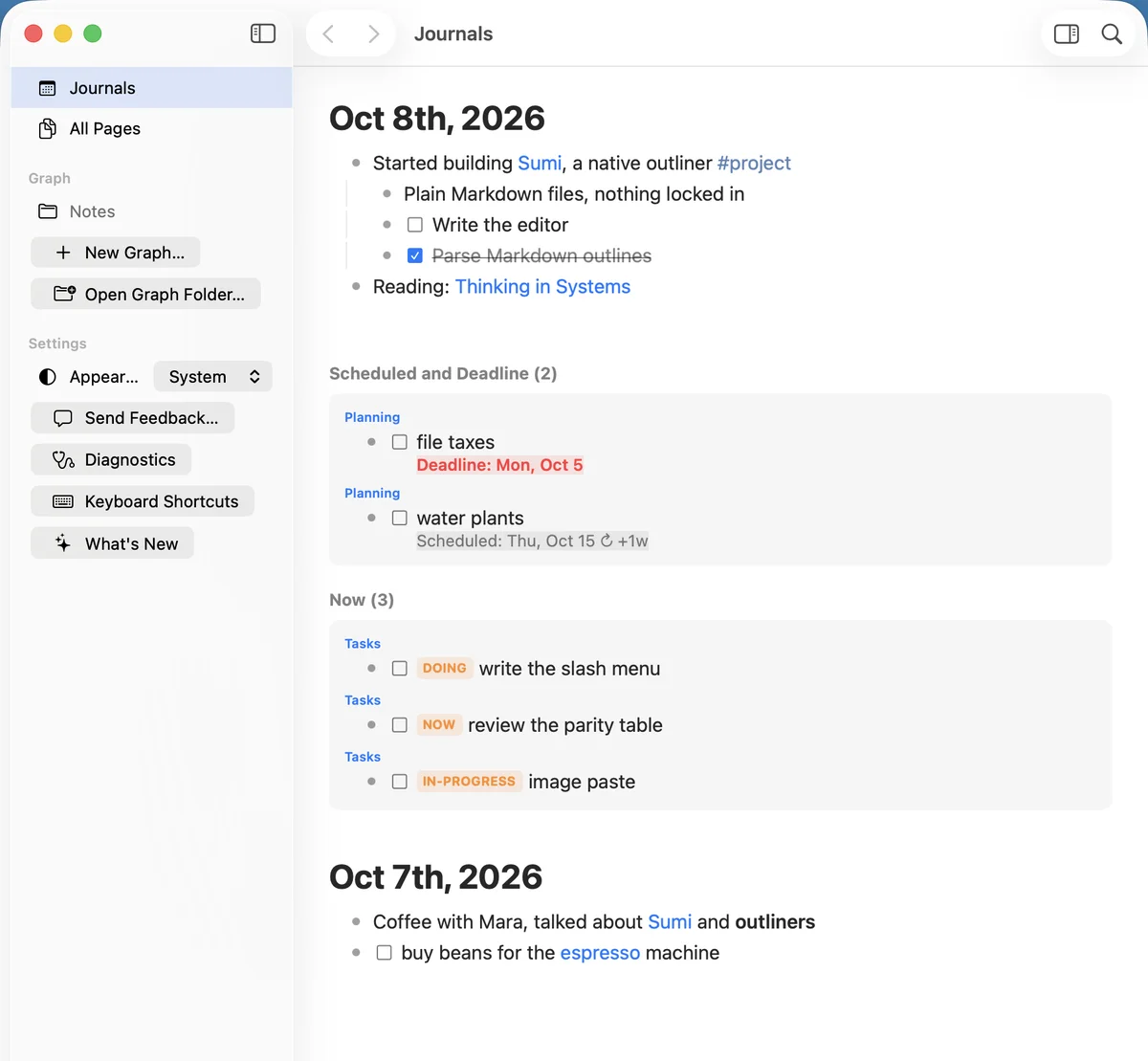Open the Thinking in Systems link
The image size is (1148, 1061).
tap(542, 287)
